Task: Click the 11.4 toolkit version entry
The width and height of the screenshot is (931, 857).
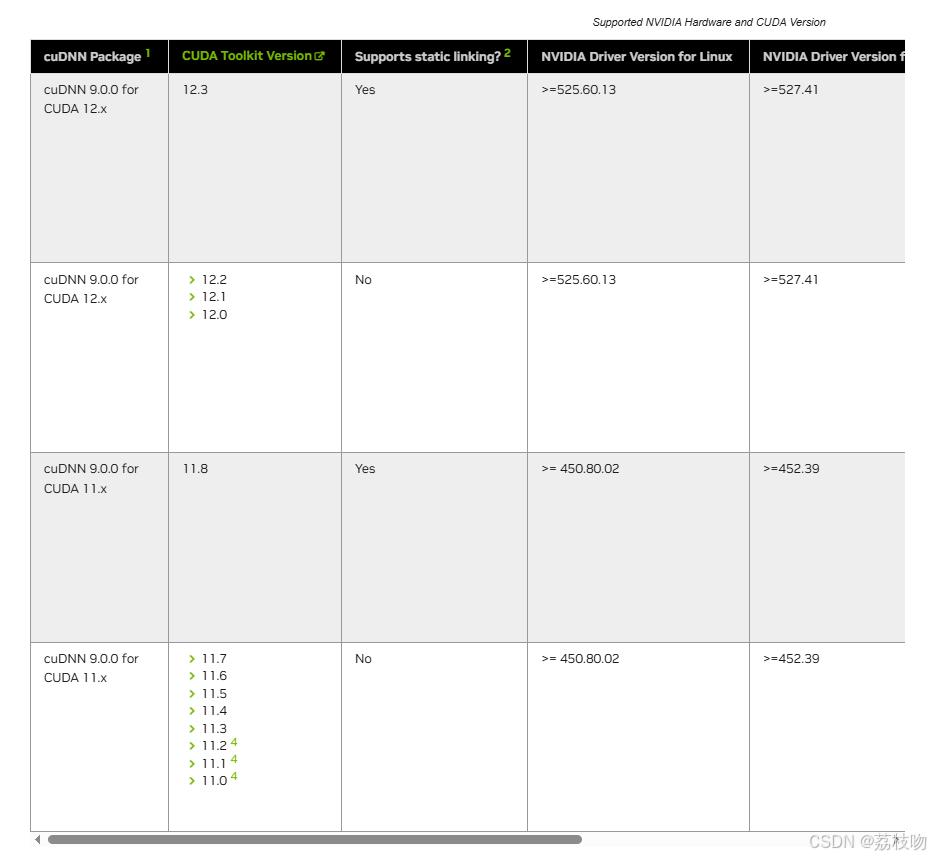Action: 214,711
